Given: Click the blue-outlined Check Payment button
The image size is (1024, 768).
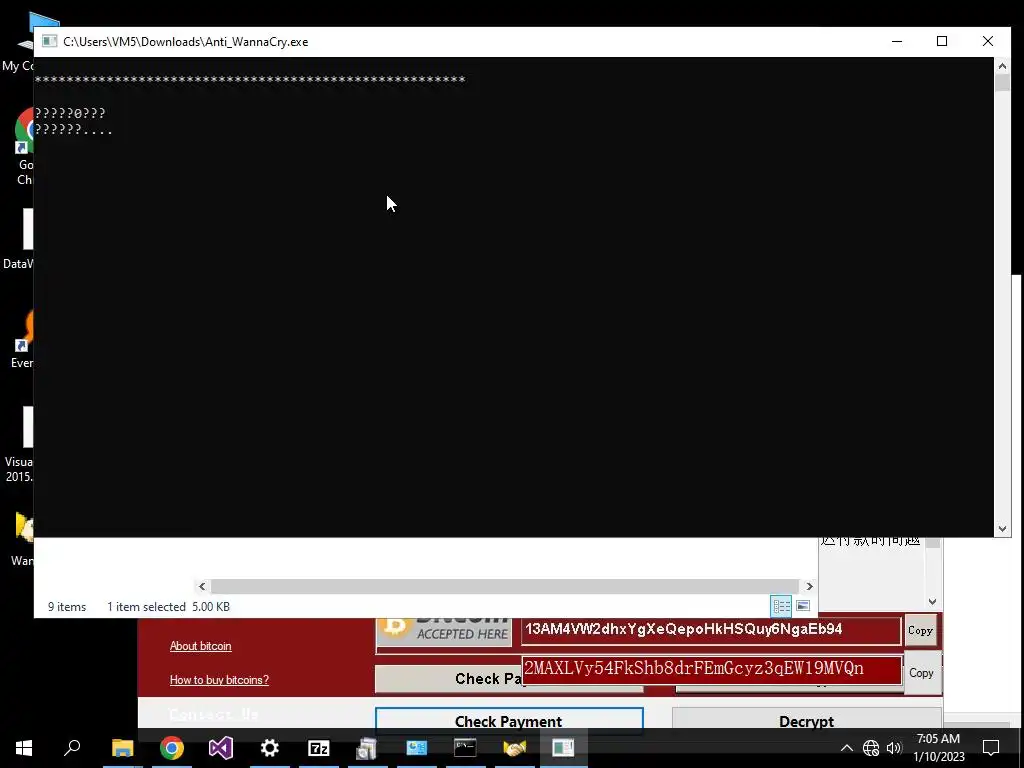Looking at the screenshot, I should (509, 720).
